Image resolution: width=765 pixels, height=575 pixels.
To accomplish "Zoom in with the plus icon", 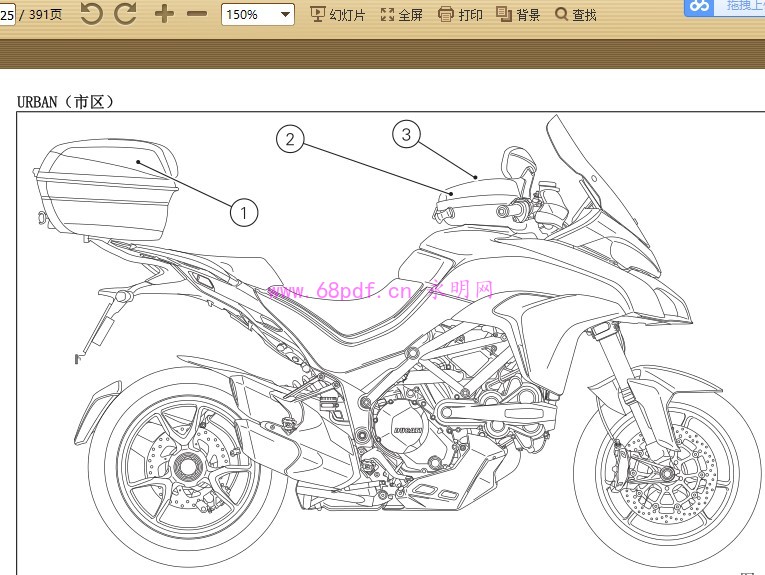I will pyautogui.click(x=165, y=14).
